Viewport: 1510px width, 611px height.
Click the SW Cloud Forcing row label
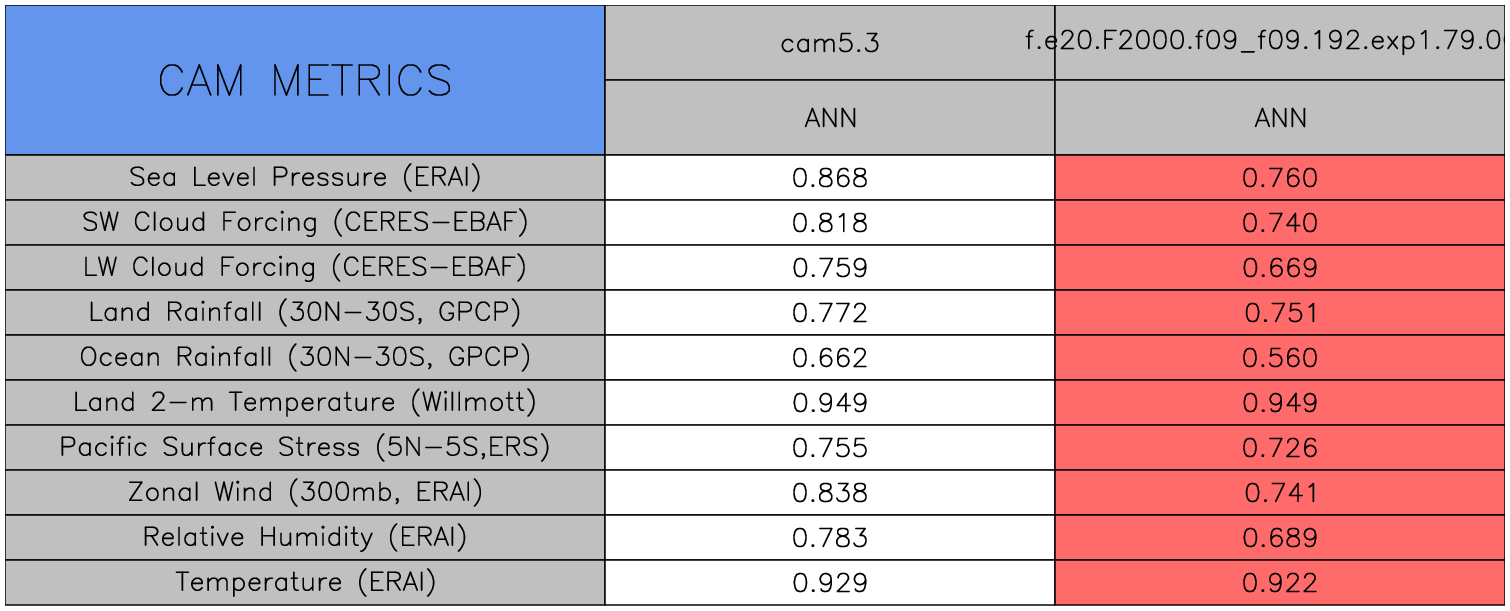tap(305, 223)
